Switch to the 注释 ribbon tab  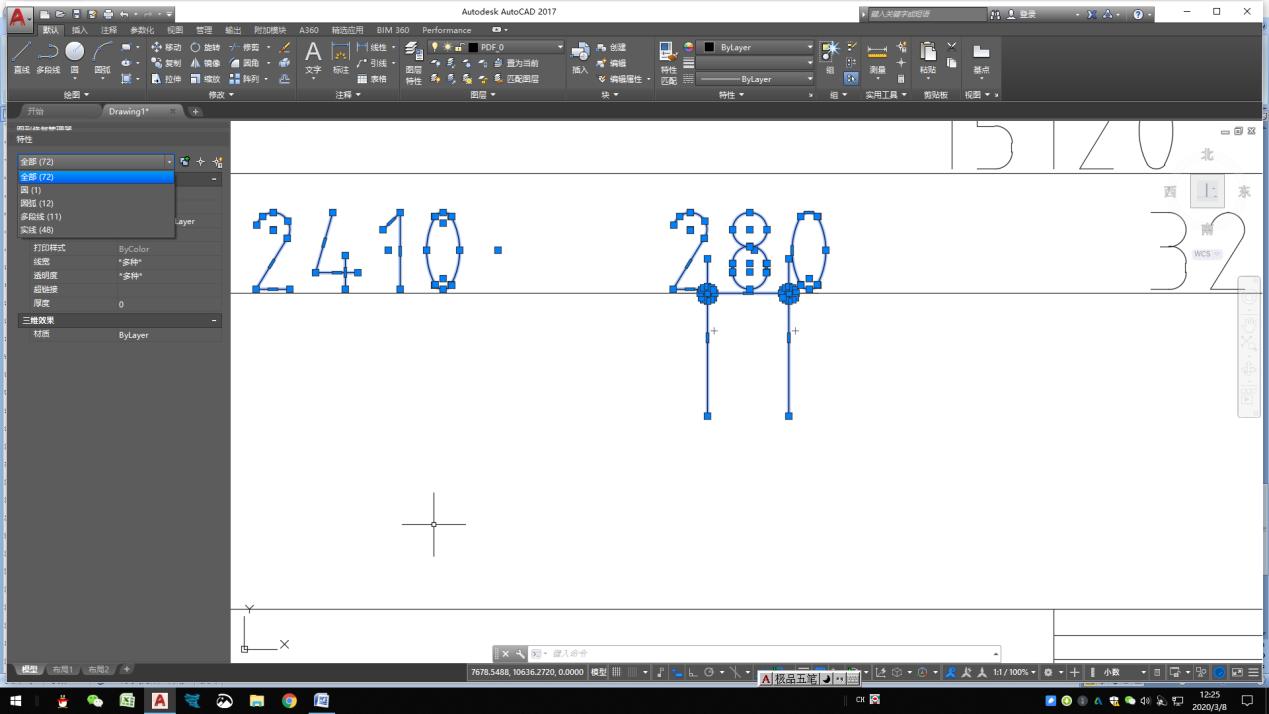pyautogui.click(x=108, y=30)
